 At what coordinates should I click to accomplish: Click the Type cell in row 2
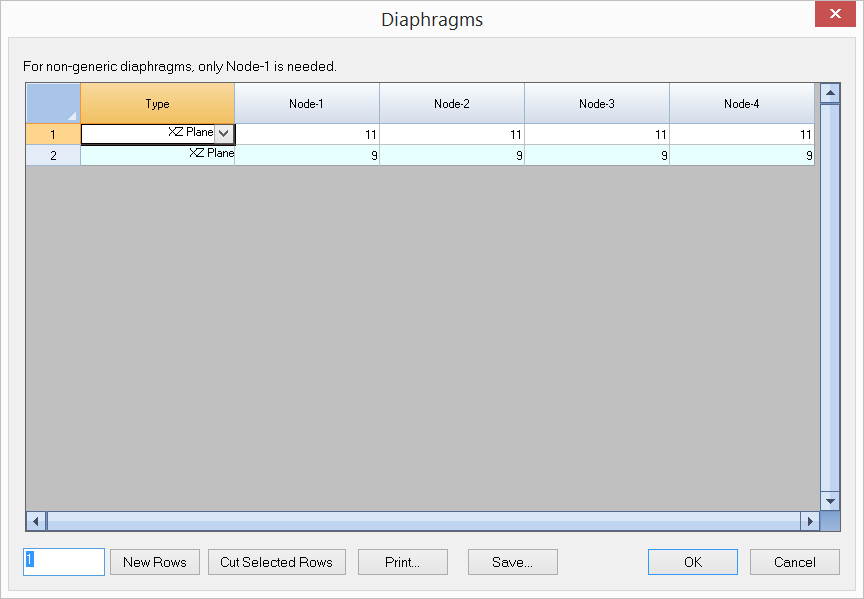157,155
